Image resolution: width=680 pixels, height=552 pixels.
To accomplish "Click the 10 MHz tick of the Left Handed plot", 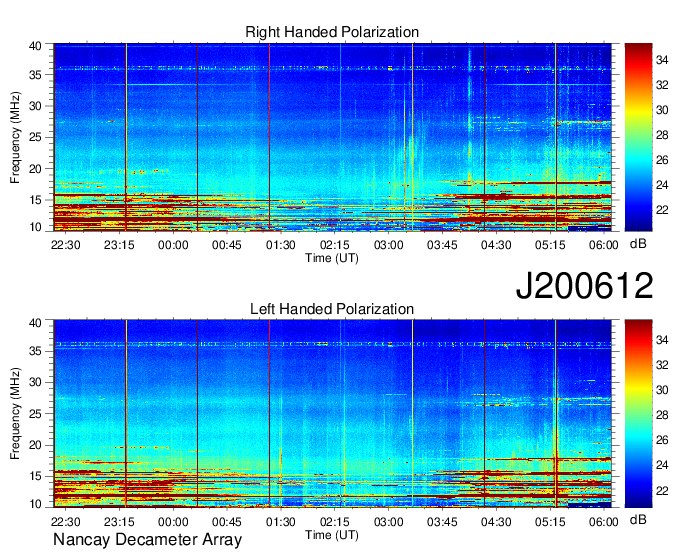I will click(35, 504).
